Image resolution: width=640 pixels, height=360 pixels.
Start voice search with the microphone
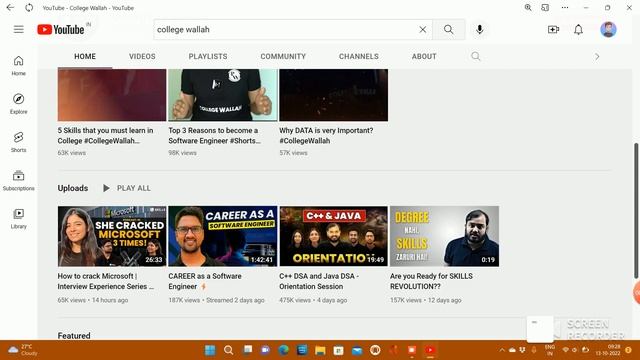click(x=480, y=29)
